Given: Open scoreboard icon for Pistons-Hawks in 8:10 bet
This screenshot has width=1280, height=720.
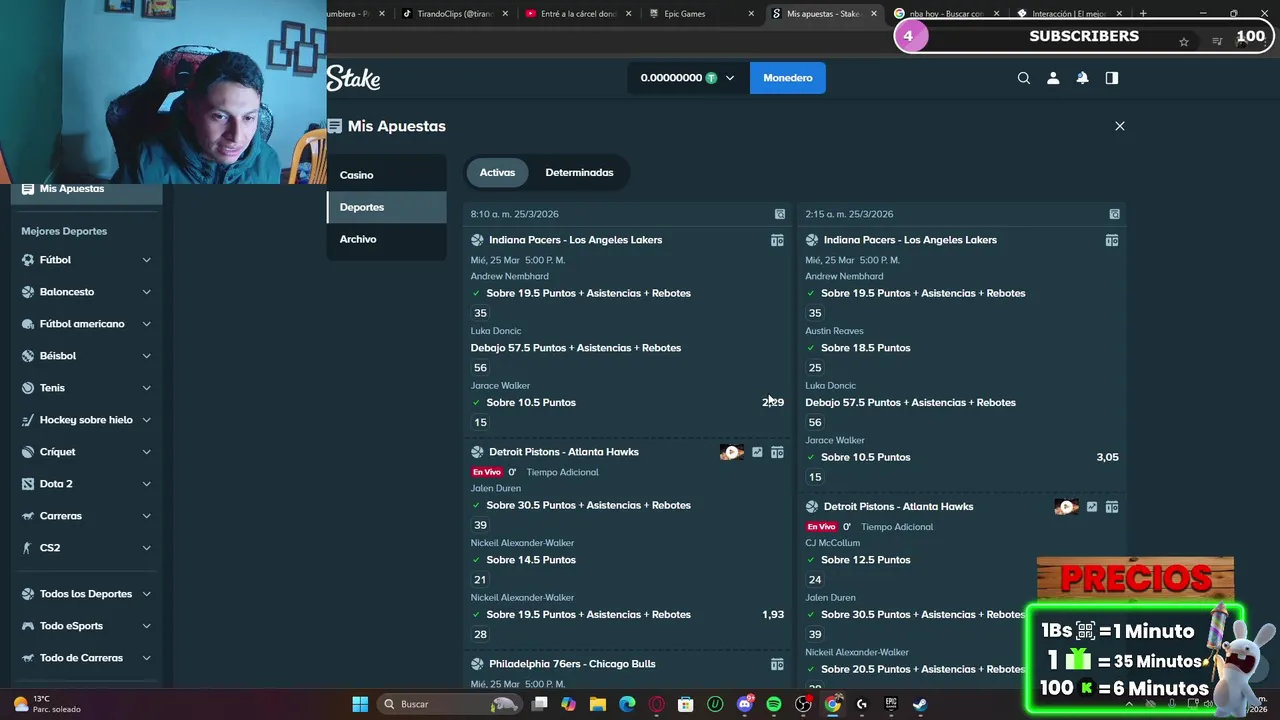Looking at the screenshot, I should click(777, 452).
